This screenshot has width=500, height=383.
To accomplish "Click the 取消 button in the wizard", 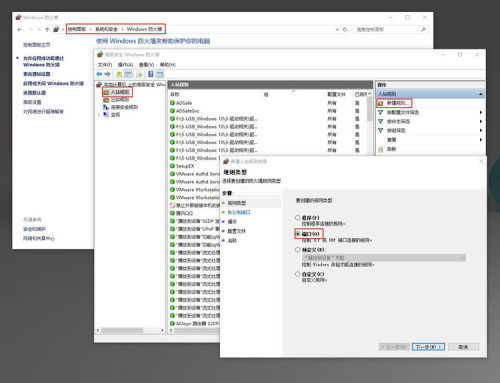I will point(463,347).
